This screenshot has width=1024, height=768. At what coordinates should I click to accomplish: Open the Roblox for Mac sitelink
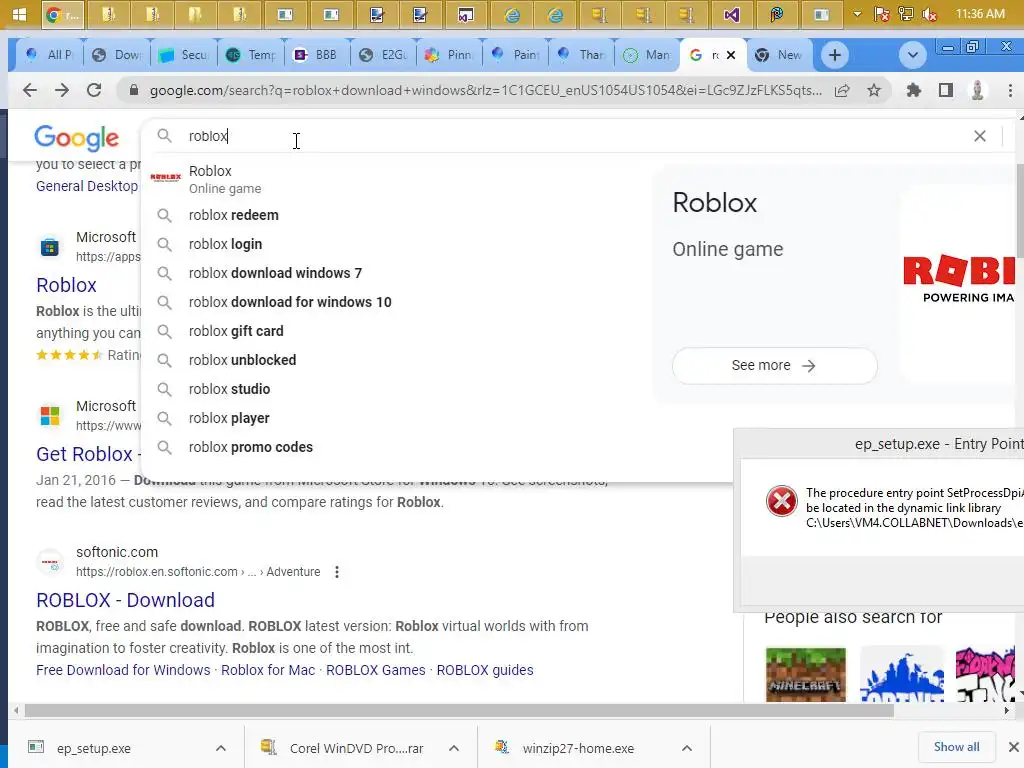pos(268,671)
